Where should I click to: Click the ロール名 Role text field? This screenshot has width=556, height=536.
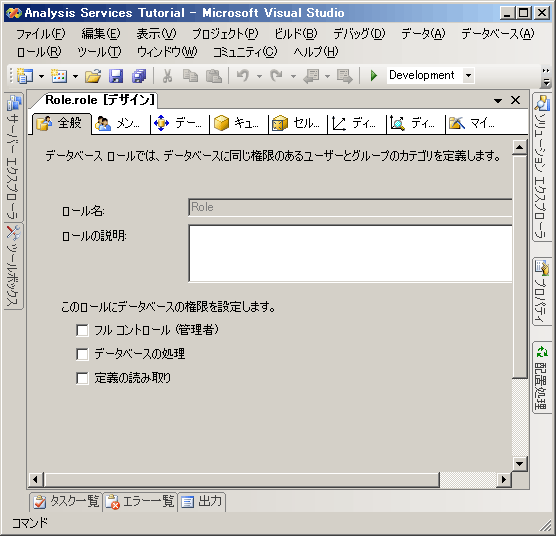350,207
